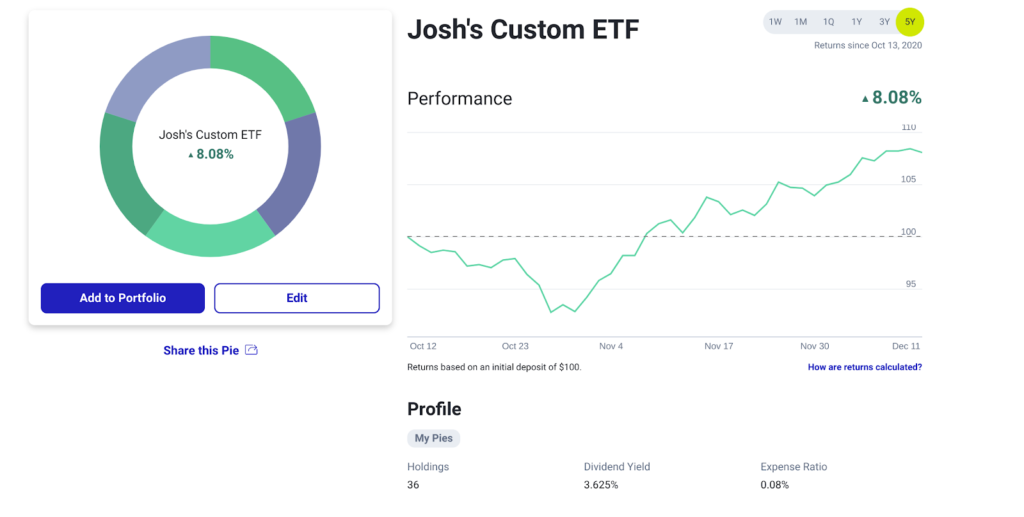Click the share icon beside Share this Pie
The width and height of the screenshot is (1024, 517).
click(252, 350)
